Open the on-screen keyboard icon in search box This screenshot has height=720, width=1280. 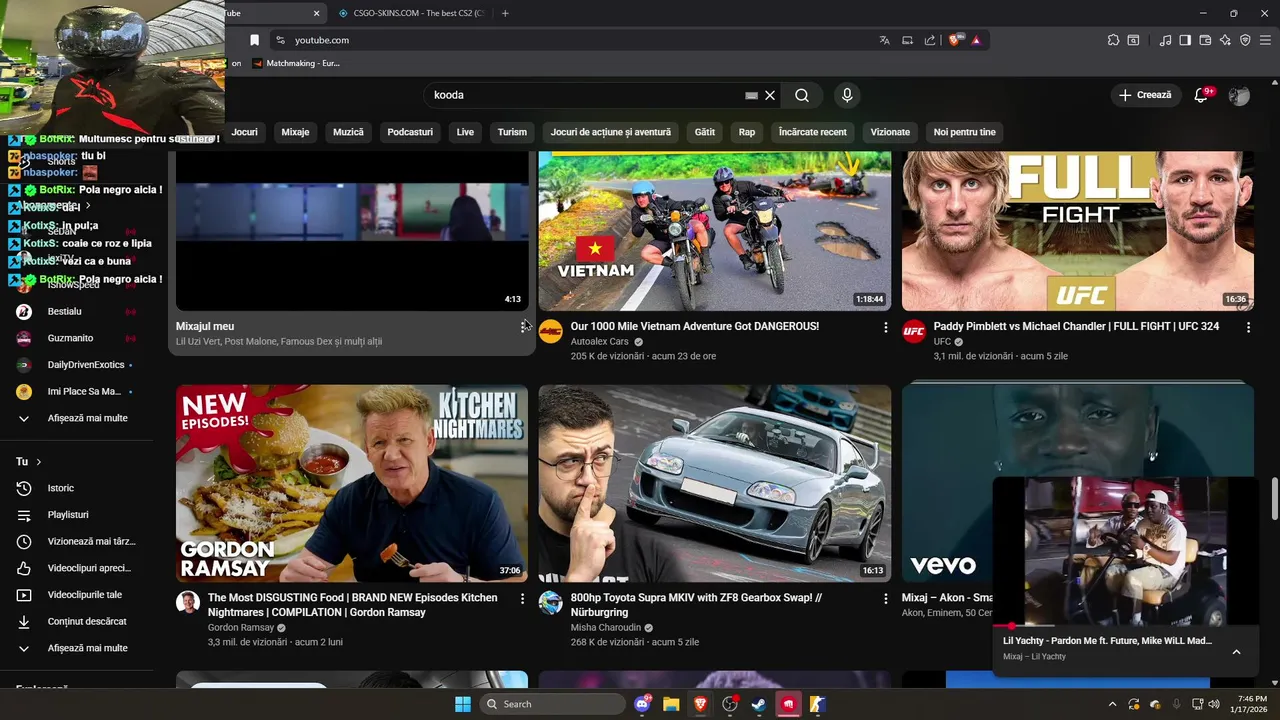click(751, 95)
